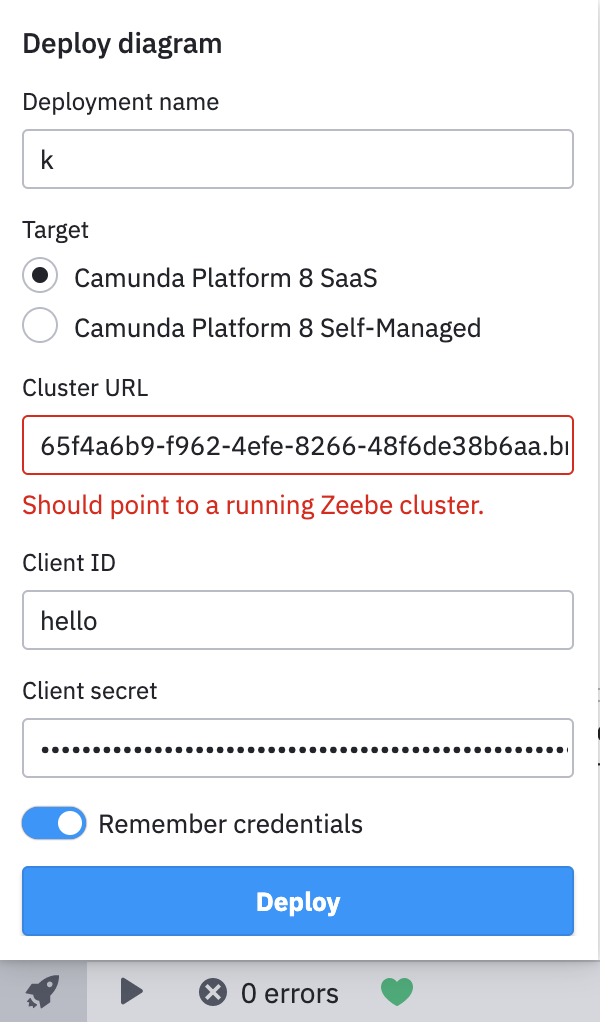
Task: Click the green heart feedback icon
Action: tap(397, 991)
